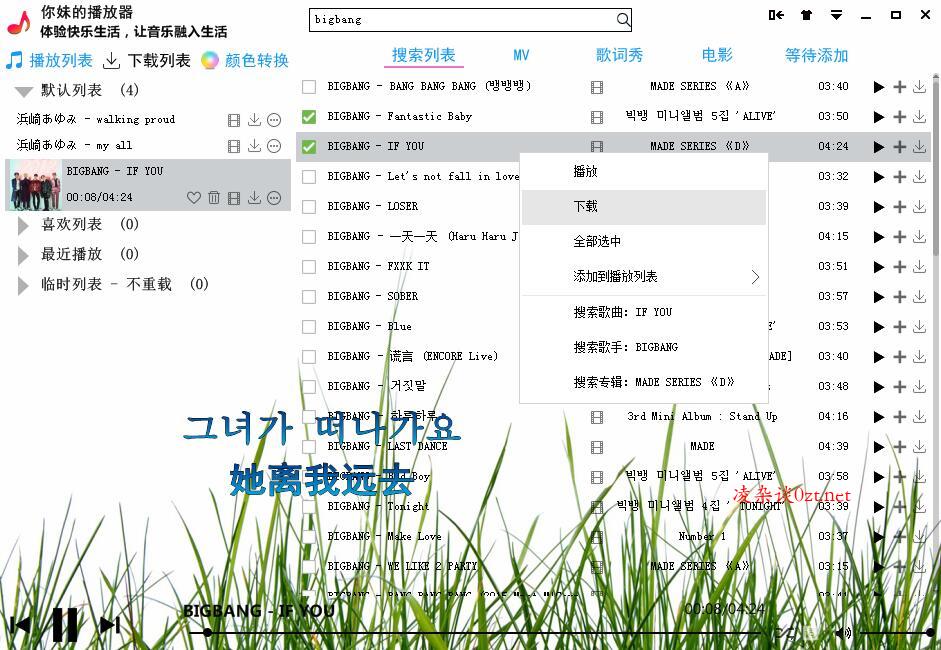Open MV for LAST DANCE row
Image resolution: width=941 pixels, height=650 pixels.
point(597,447)
